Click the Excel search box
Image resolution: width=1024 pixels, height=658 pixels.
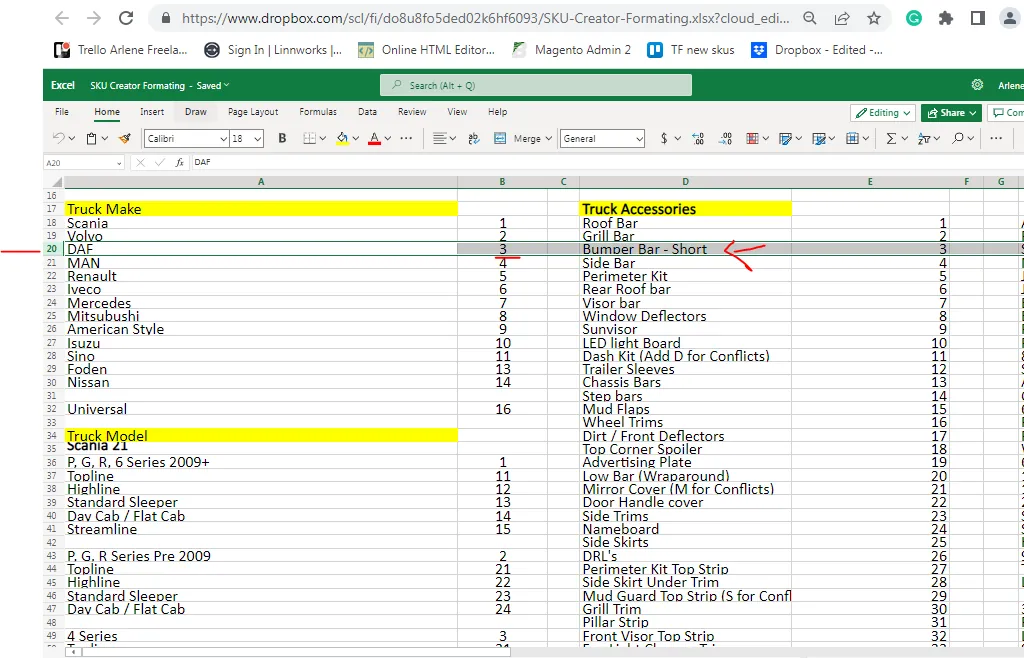tap(536, 85)
